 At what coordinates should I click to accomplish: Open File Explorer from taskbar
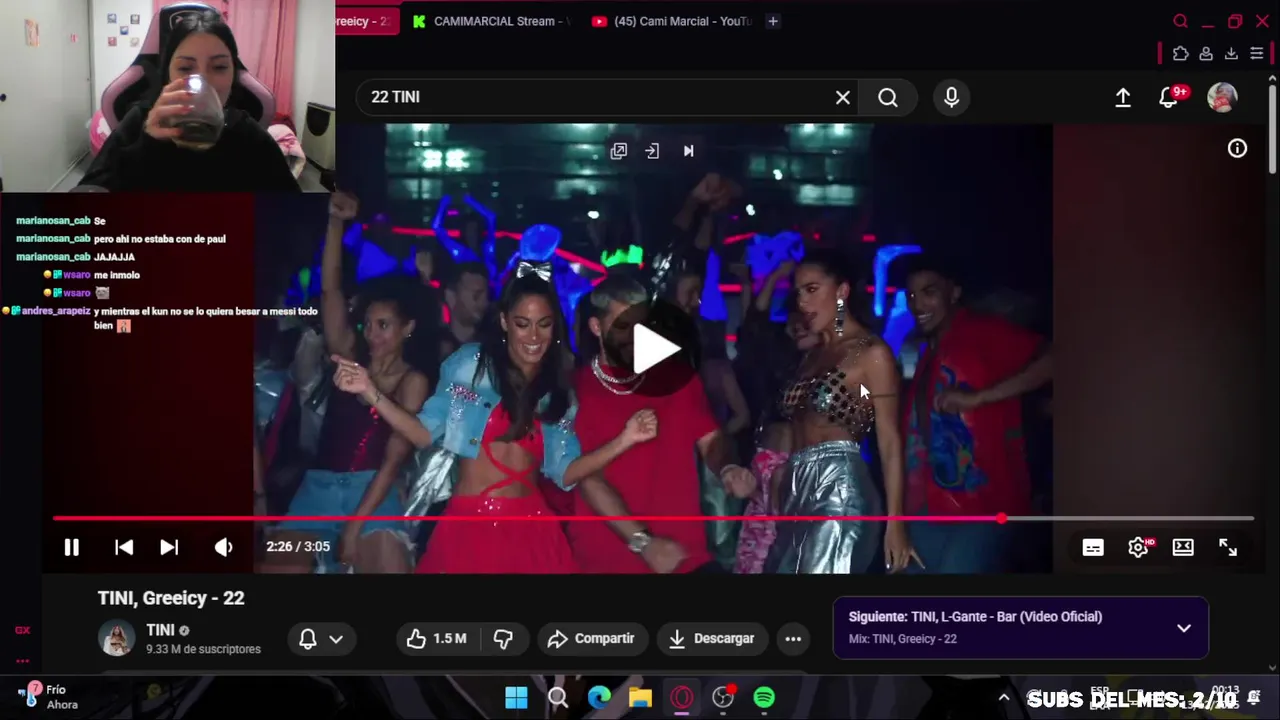point(640,697)
